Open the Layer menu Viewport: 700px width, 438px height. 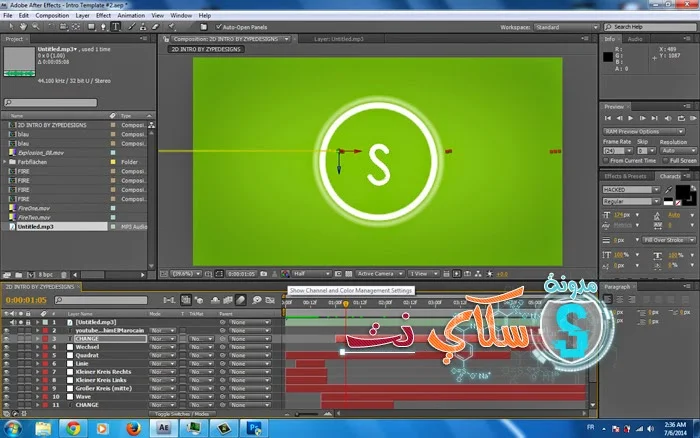pos(82,15)
